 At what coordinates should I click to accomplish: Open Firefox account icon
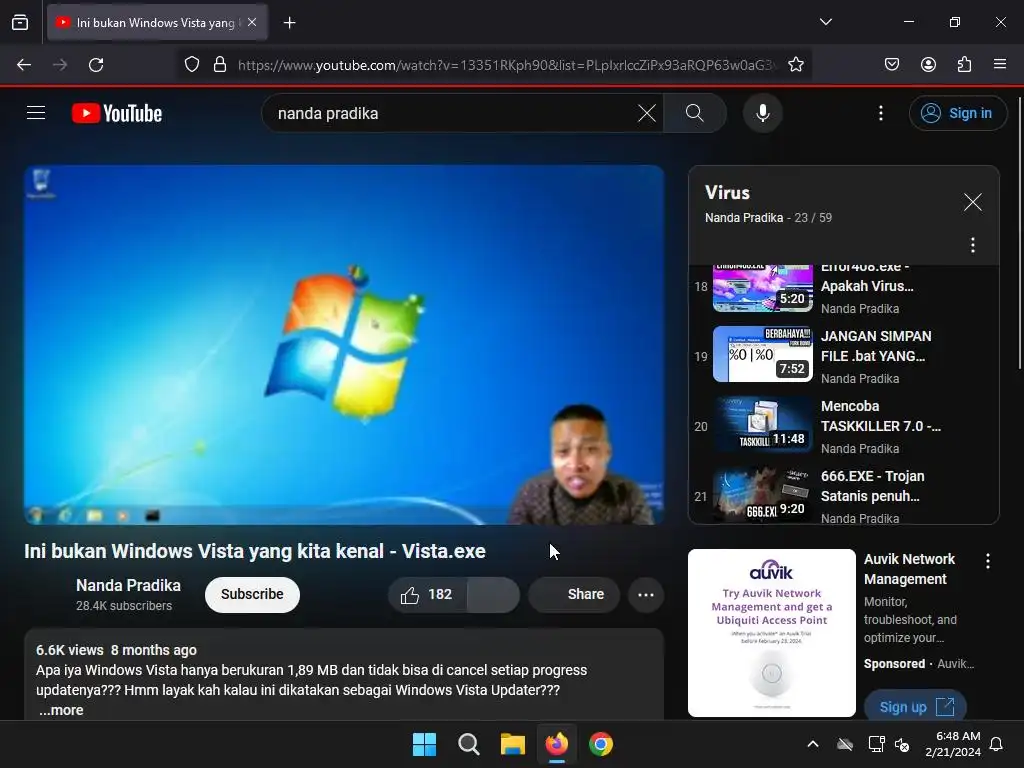pyautogui.click(x=928, y=65)
